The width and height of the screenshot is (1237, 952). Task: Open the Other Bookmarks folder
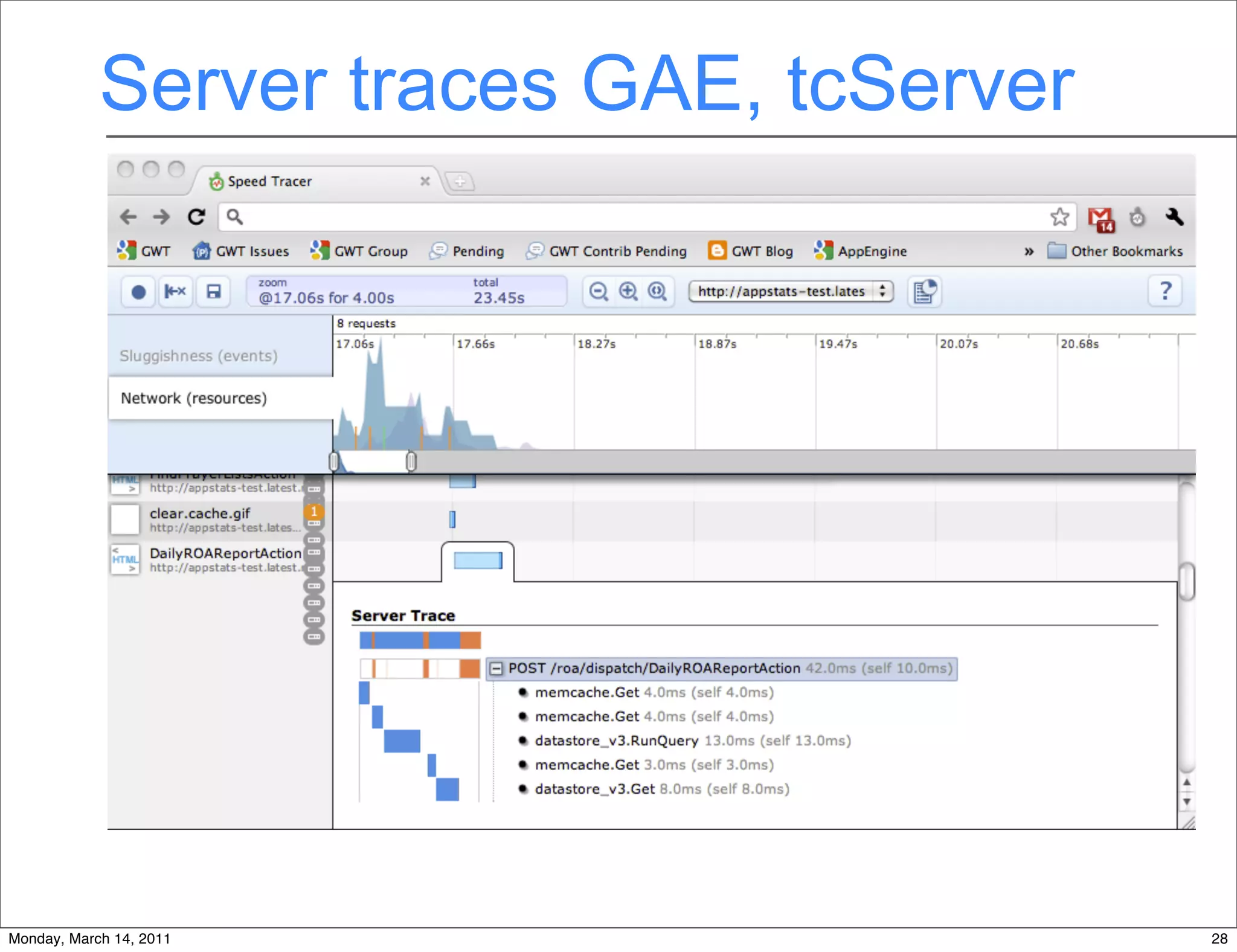[1115, 251]
